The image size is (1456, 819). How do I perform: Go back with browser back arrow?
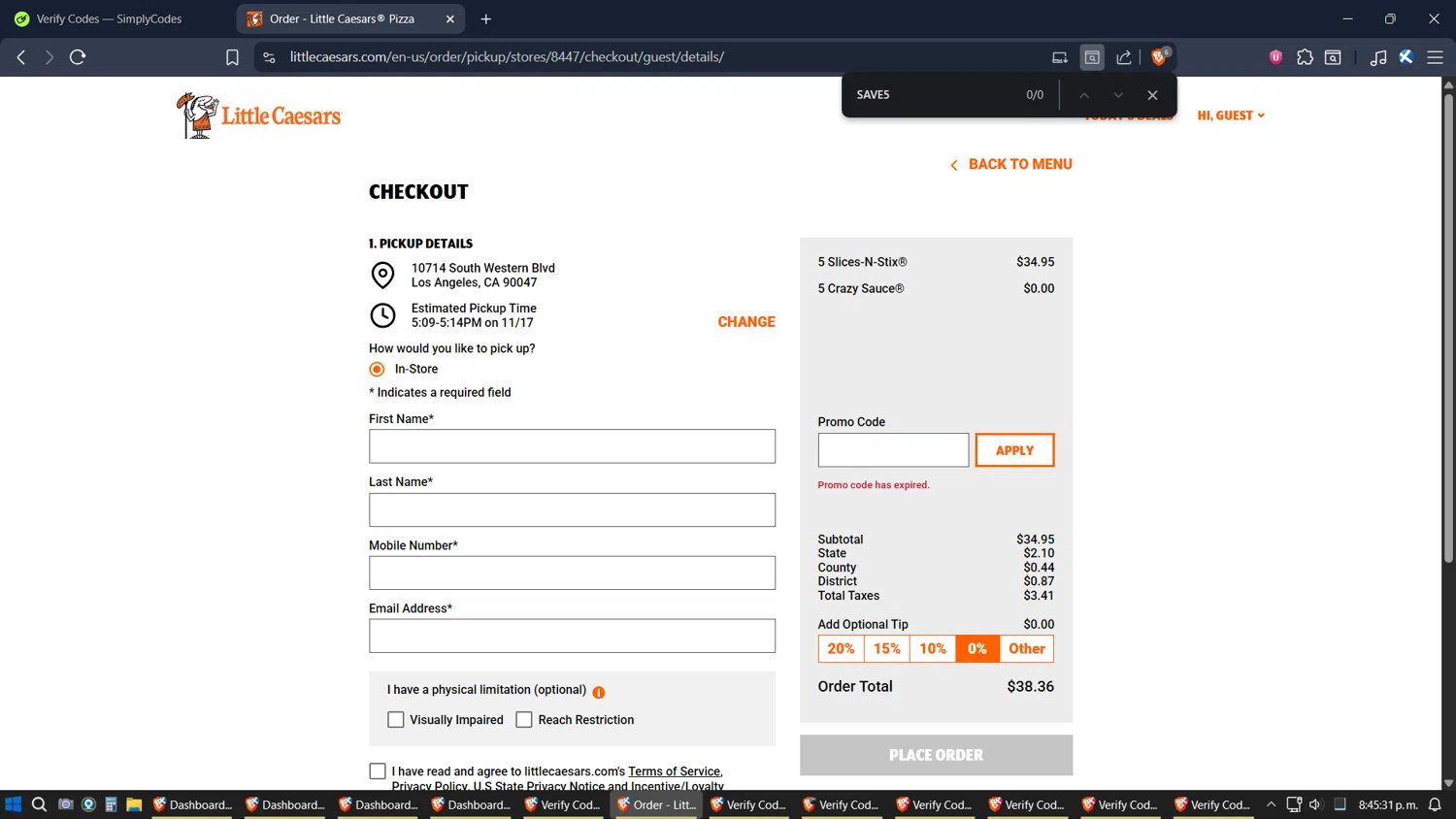click(x=21, y=57)
